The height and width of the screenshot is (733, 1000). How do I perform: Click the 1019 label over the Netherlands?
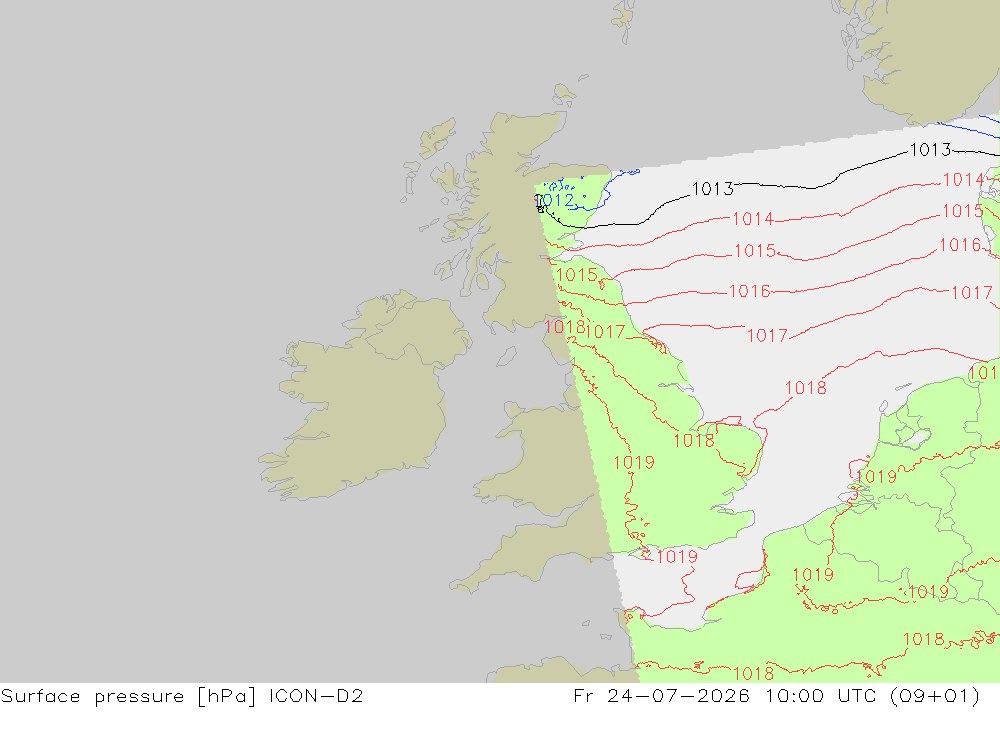[876, 477]
